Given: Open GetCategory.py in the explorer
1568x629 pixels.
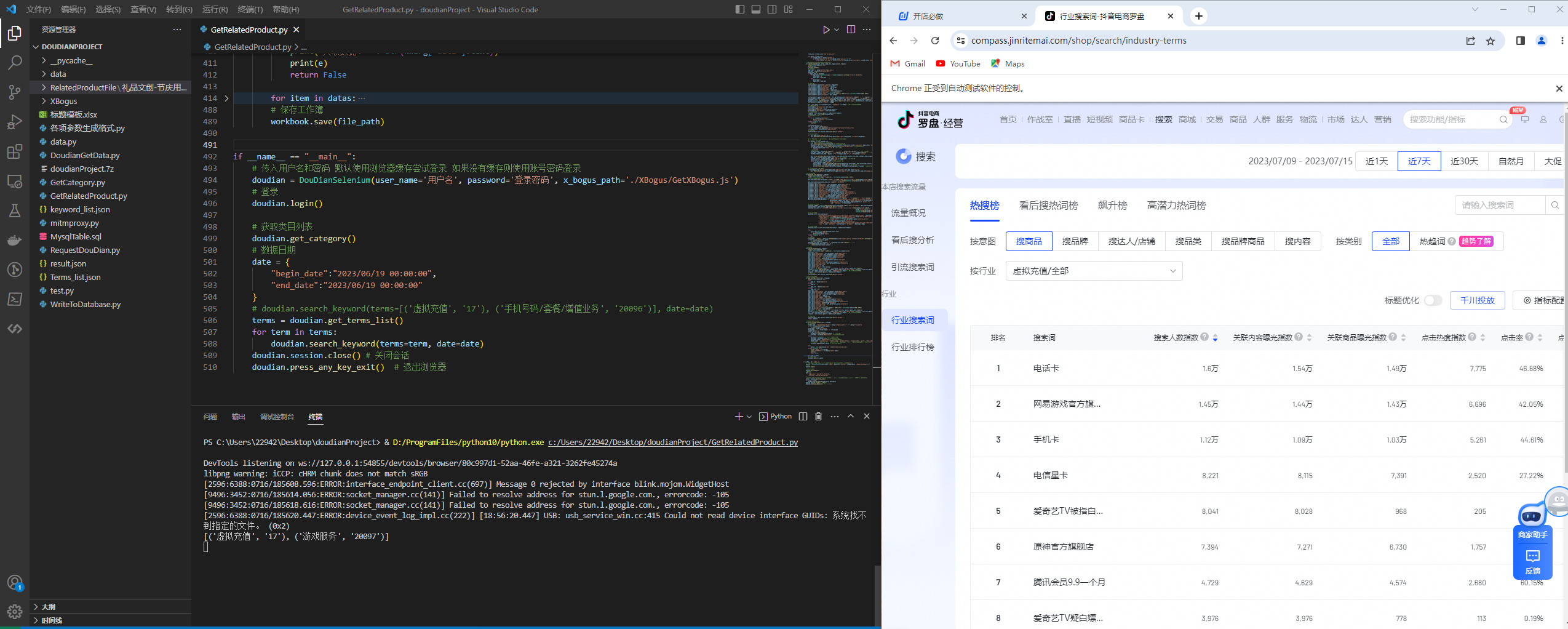Looking at the screenshot, I should tap(78, 182).
